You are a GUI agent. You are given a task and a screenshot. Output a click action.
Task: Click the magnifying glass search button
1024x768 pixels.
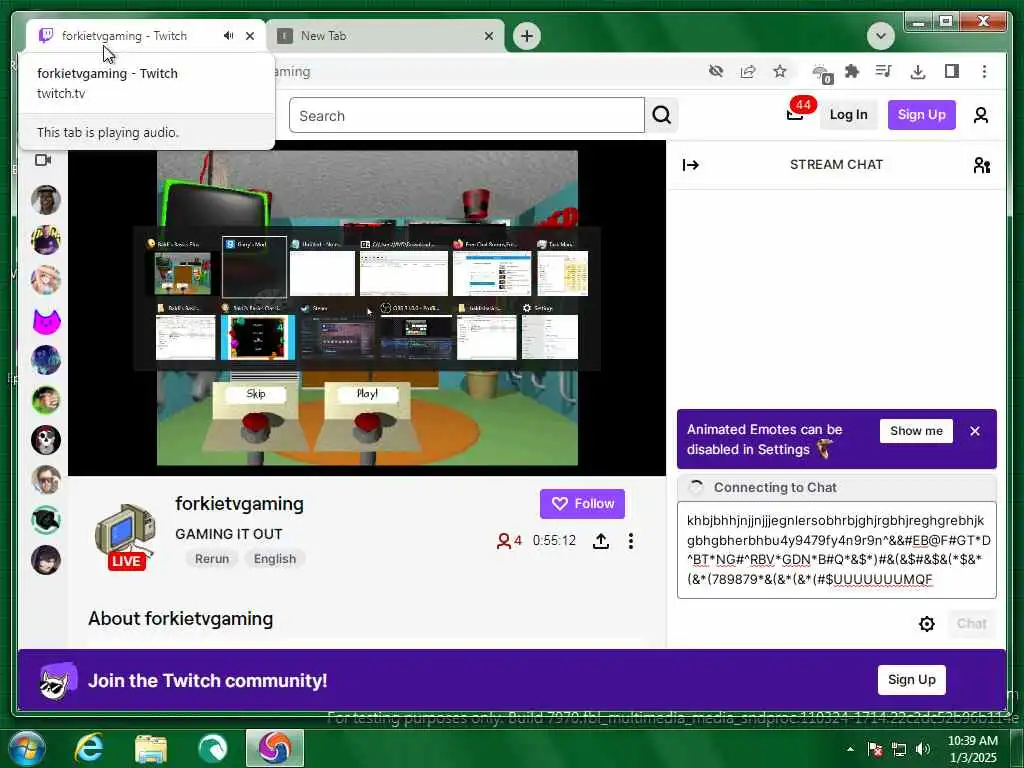662,116
